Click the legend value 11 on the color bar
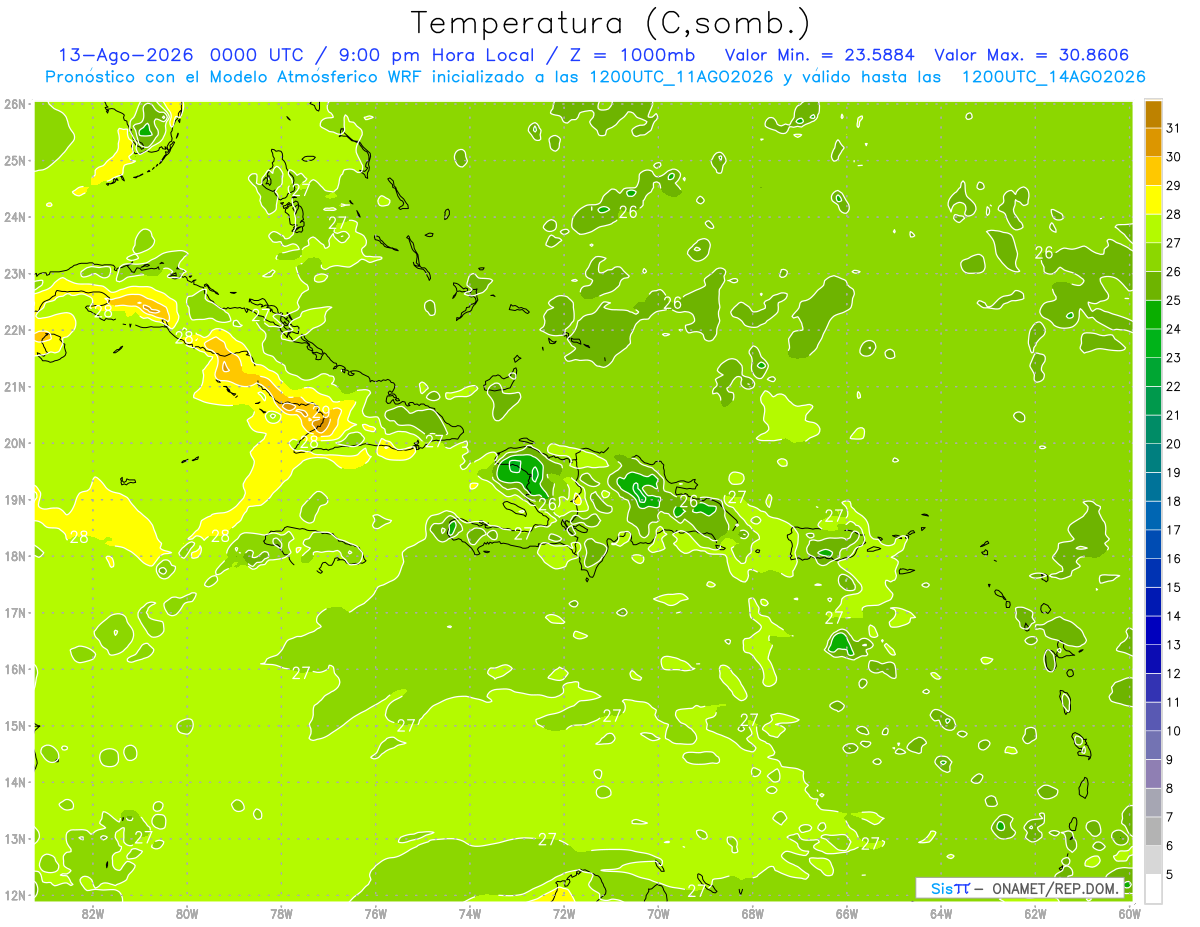This screenshot has width=1200, height=927. tap(1174, 702)
